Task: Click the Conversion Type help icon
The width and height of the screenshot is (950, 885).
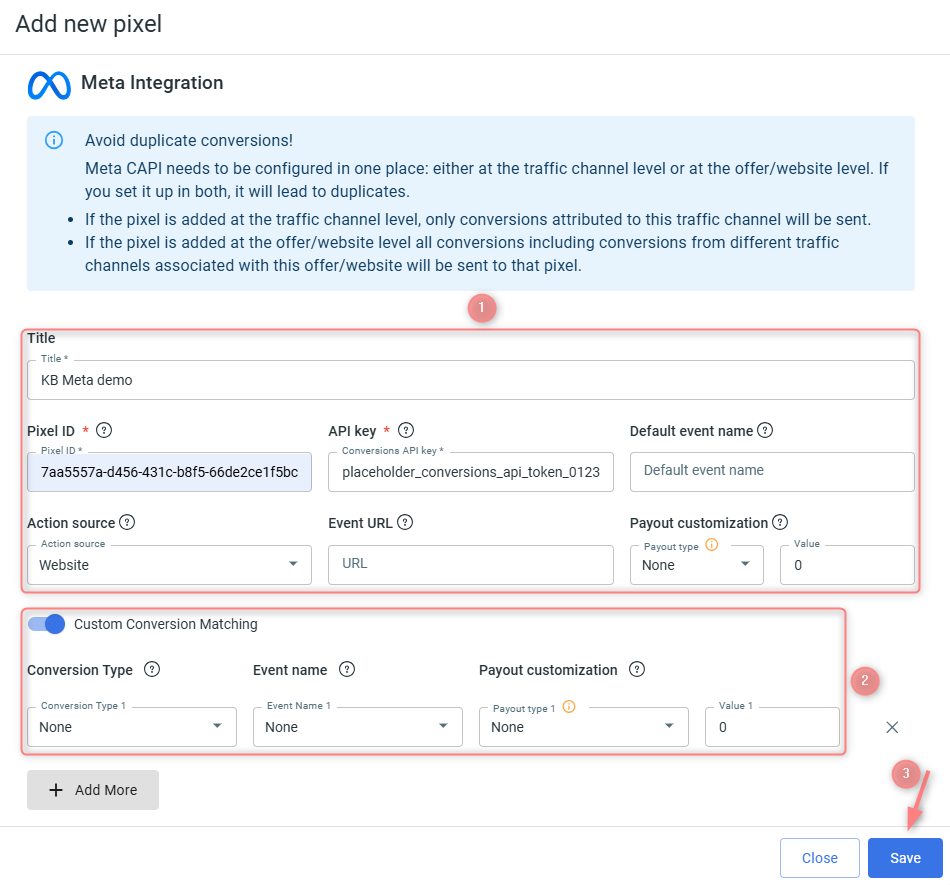Action: [152, 670]
